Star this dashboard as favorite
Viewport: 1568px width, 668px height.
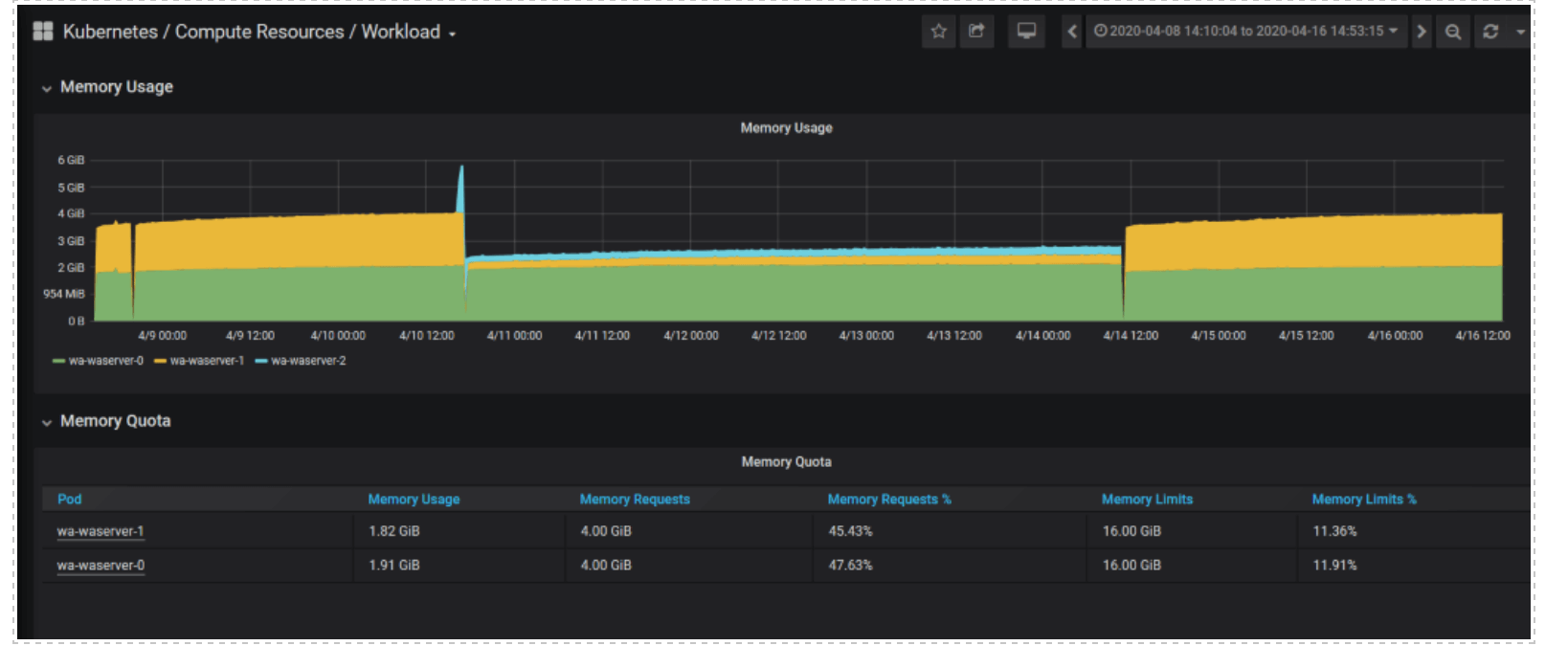(939, 32)
